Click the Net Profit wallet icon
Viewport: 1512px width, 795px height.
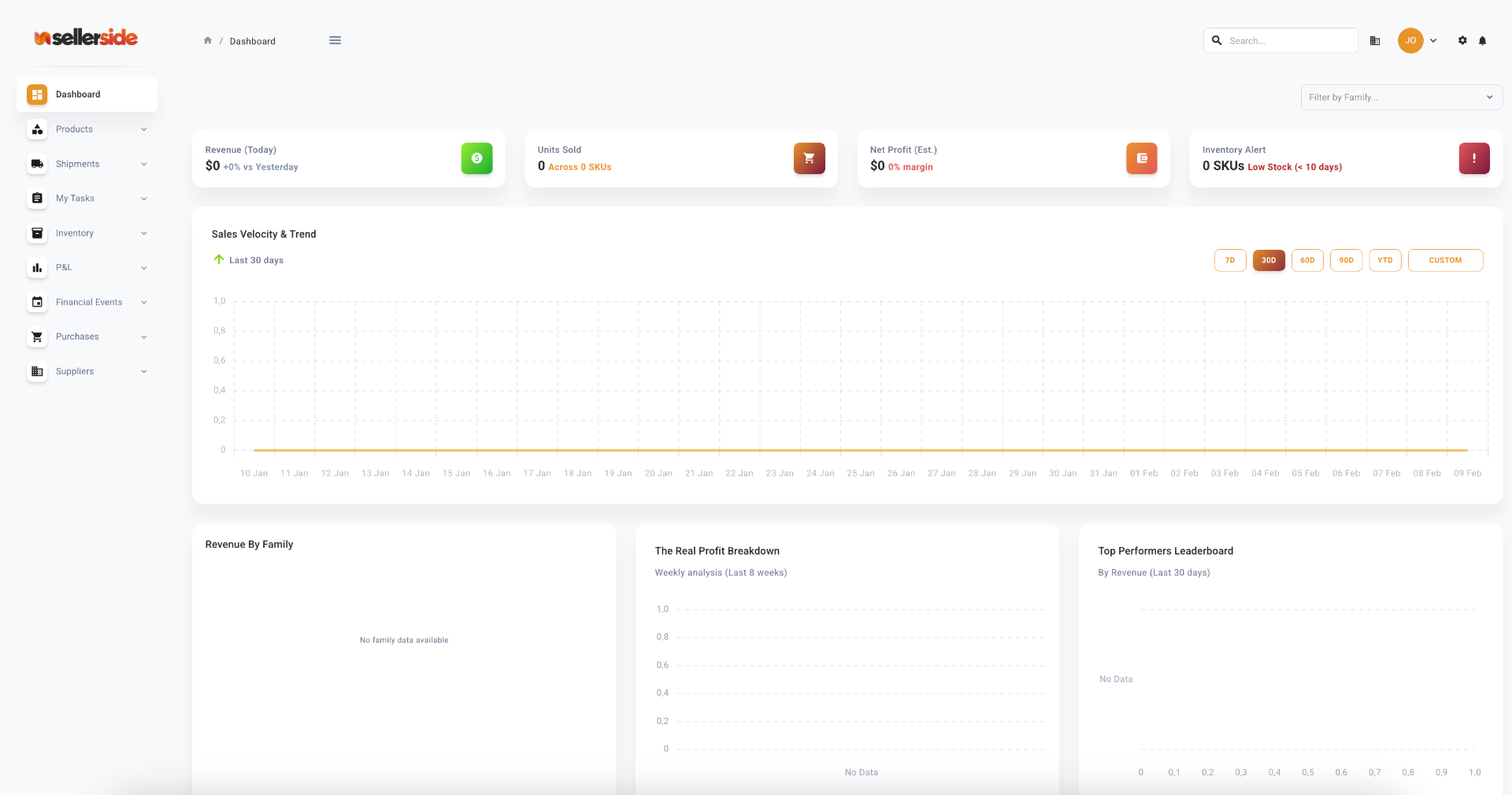click(1141, 158)
